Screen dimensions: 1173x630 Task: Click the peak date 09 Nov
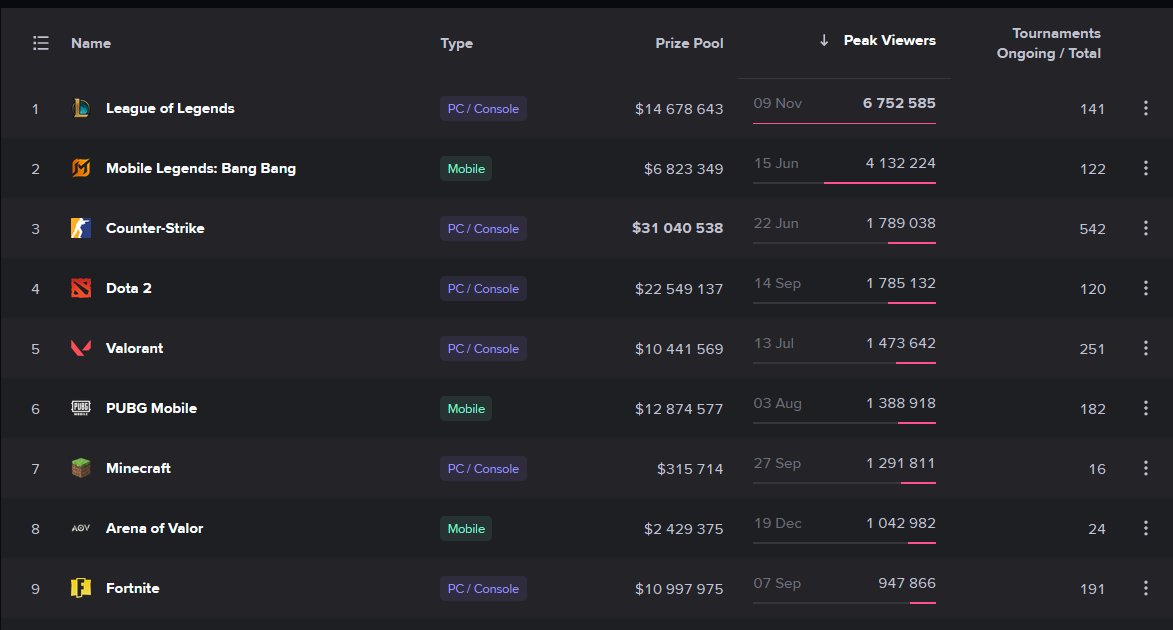[x=777, y=103]
